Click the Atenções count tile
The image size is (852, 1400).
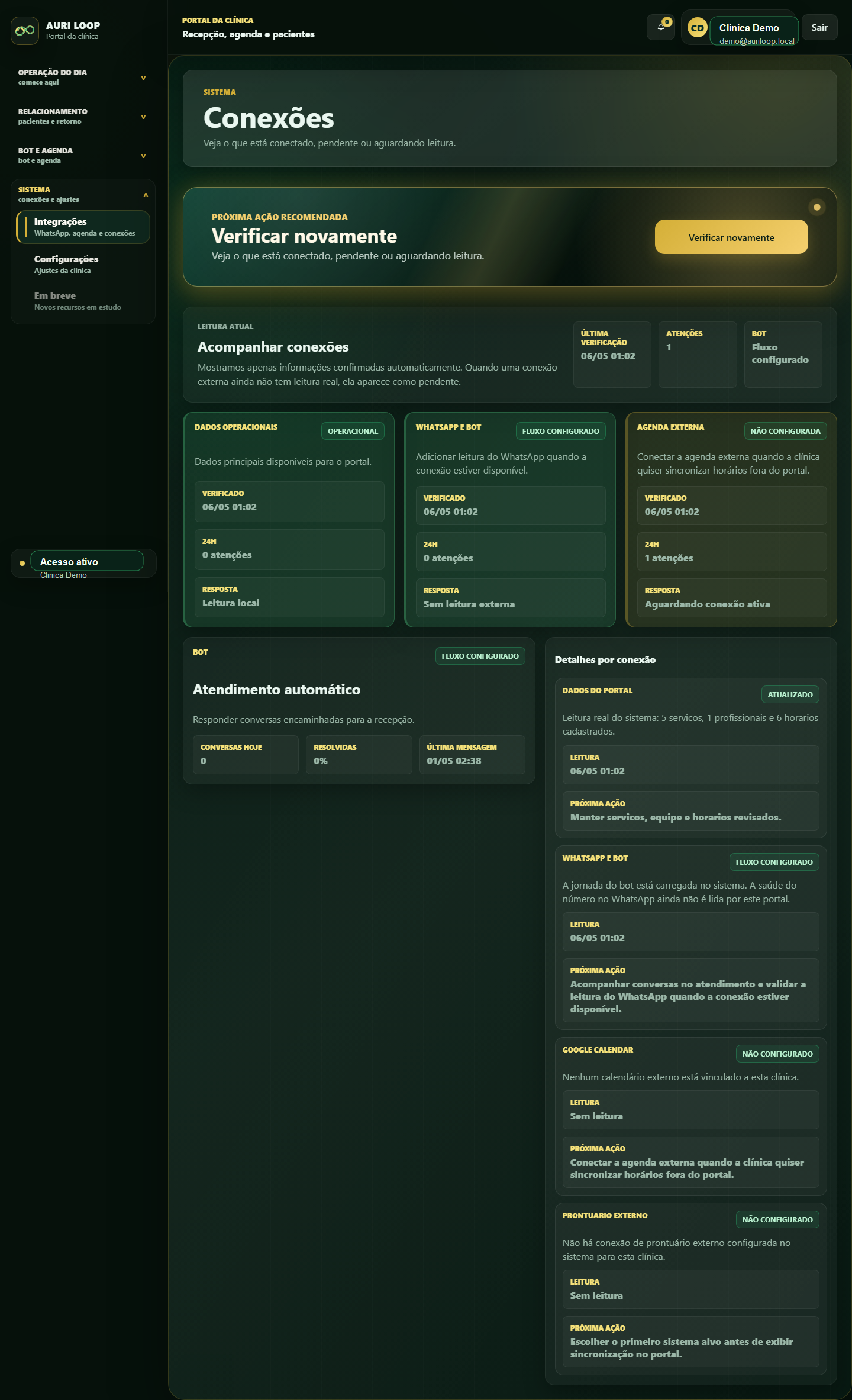point(698,355)
